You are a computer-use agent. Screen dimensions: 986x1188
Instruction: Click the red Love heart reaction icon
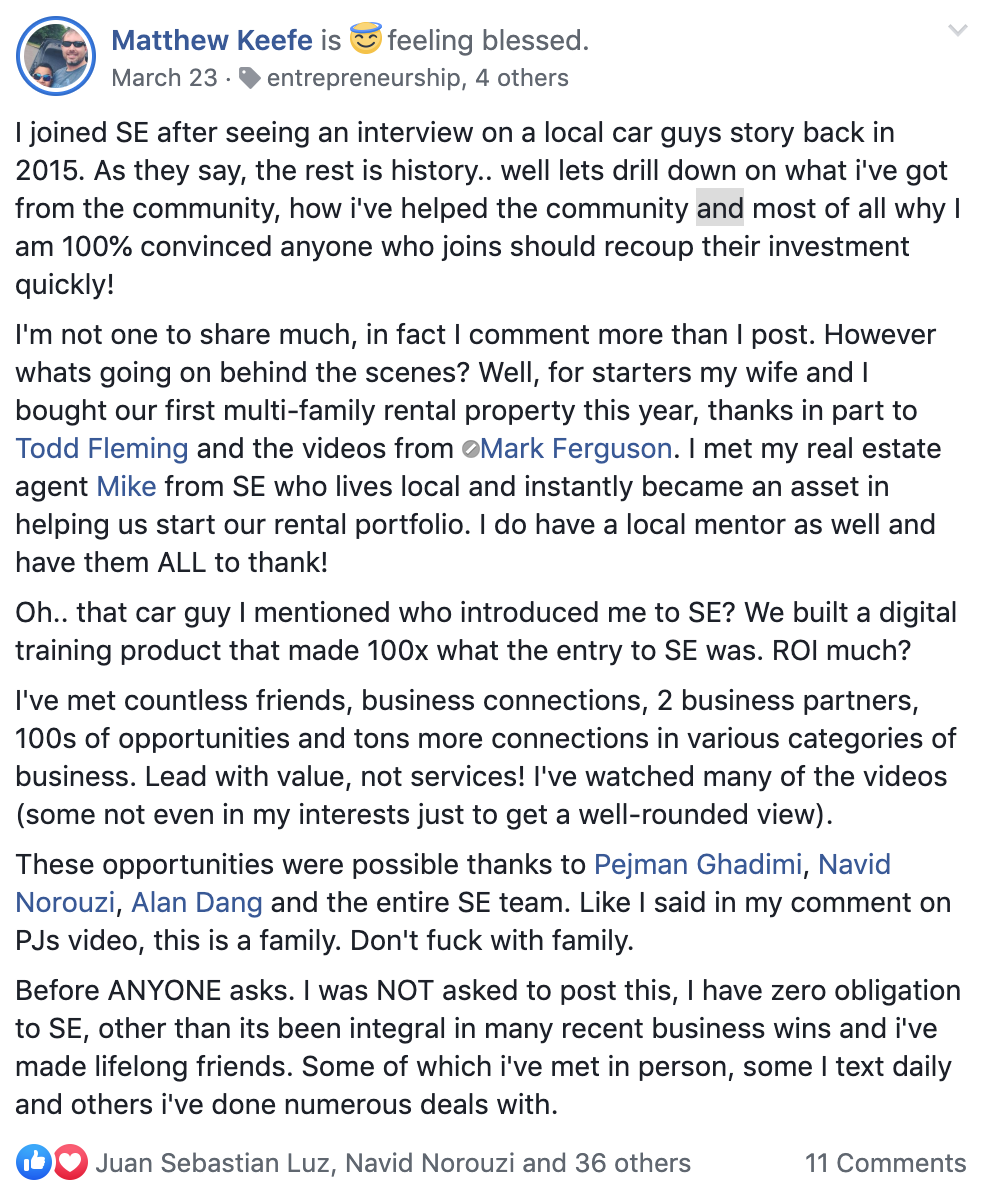click(x=70, y=1161)
